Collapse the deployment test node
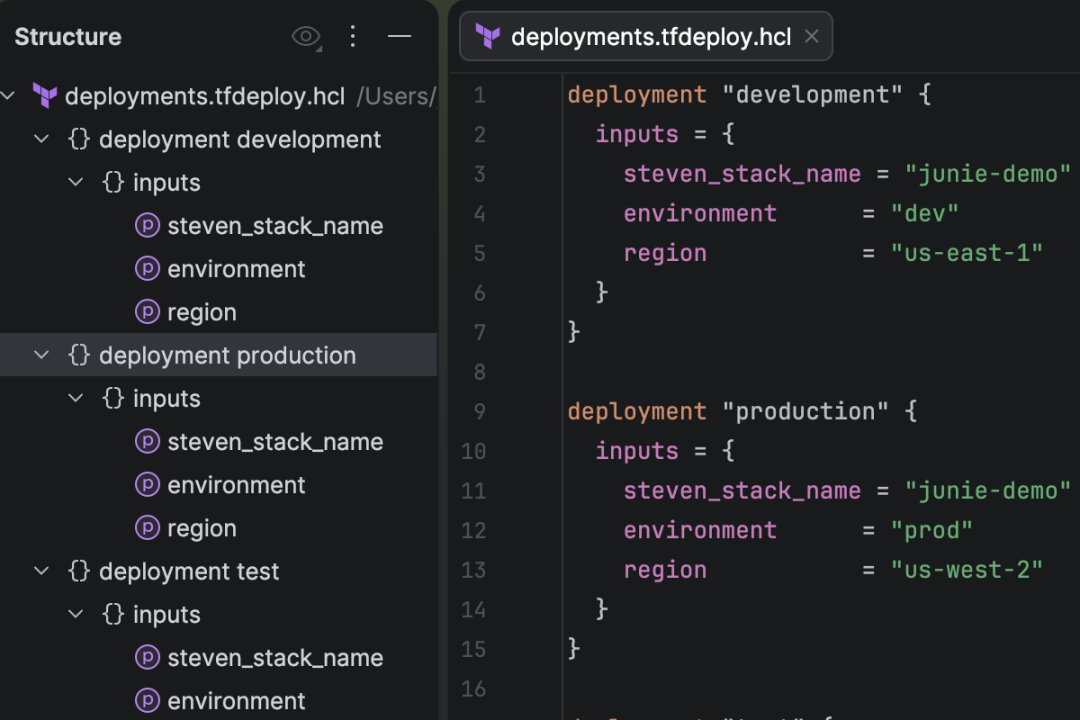Viewport: 1080px width, 720px height. (x=41, y=571)
